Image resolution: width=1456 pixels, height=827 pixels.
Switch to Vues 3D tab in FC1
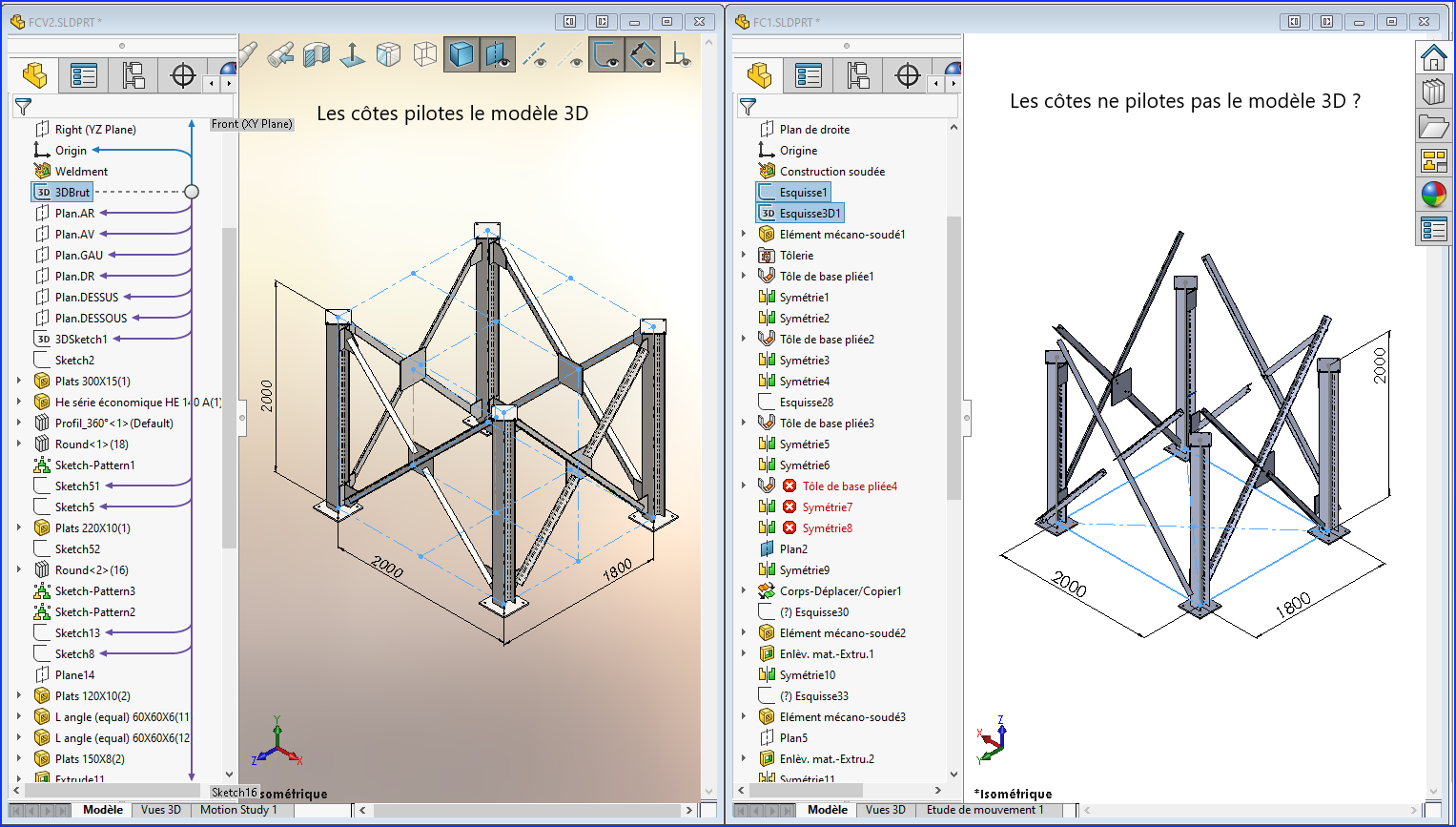(x=885, y=810)
